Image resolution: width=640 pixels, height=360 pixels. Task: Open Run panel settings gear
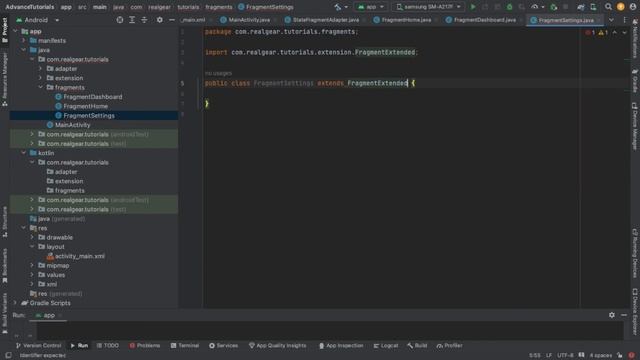(x=611, y=315)
